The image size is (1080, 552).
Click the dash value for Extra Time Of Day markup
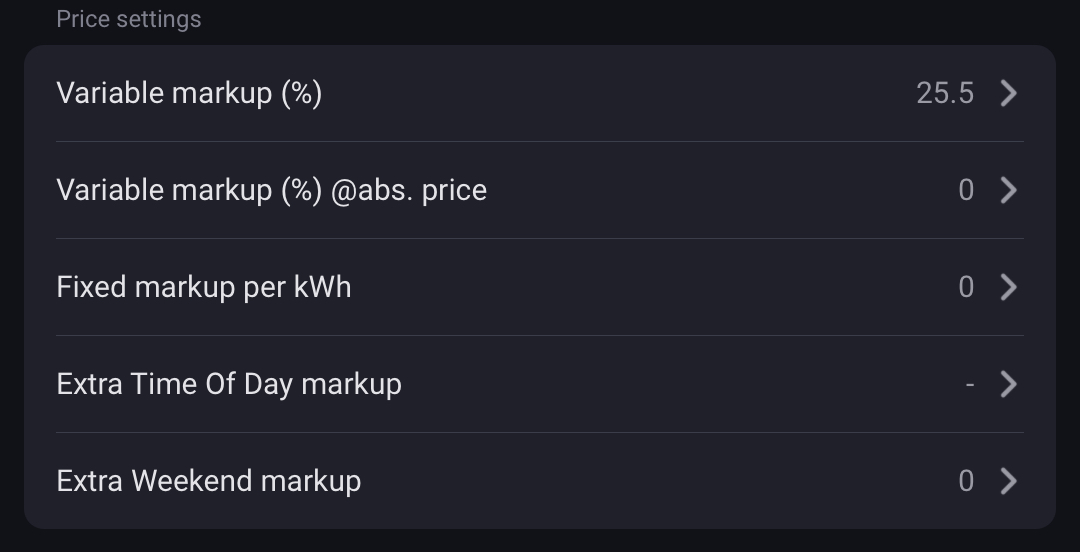pyautogui.click(x=969, y=384)
